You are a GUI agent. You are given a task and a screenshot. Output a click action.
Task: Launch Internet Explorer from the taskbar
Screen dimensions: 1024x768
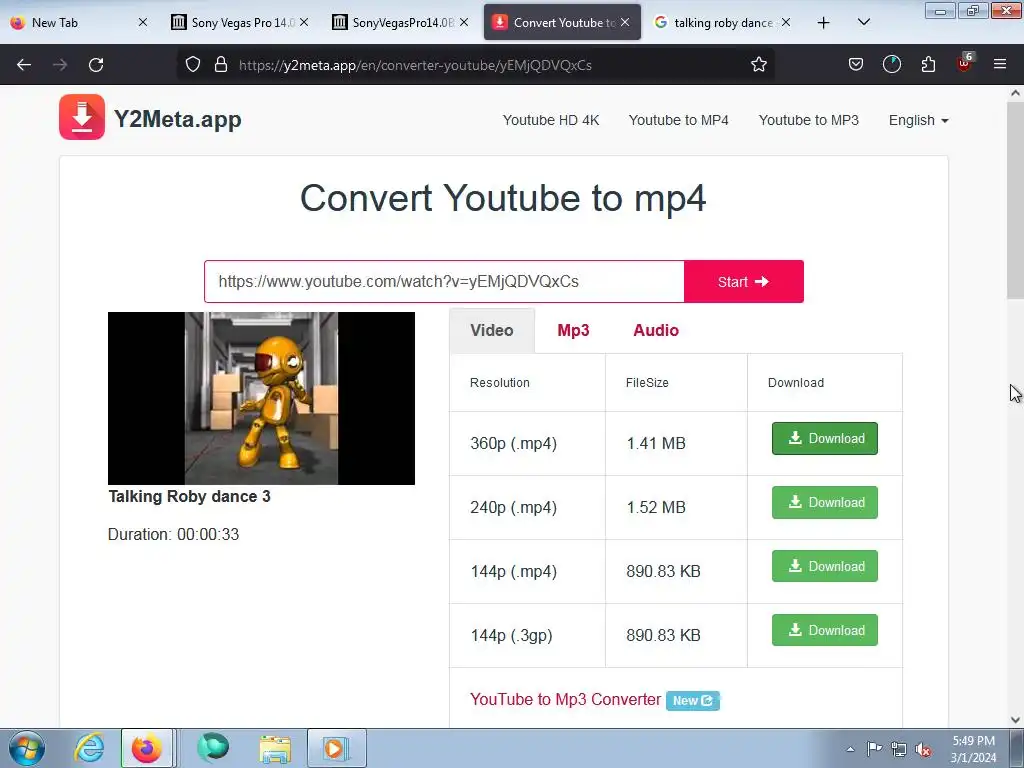[89, 748]
